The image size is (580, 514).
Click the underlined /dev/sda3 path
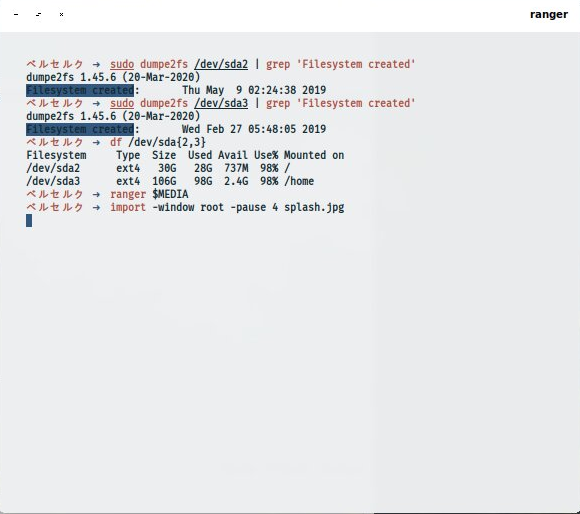pyautogui.click(x=221, y=103)
